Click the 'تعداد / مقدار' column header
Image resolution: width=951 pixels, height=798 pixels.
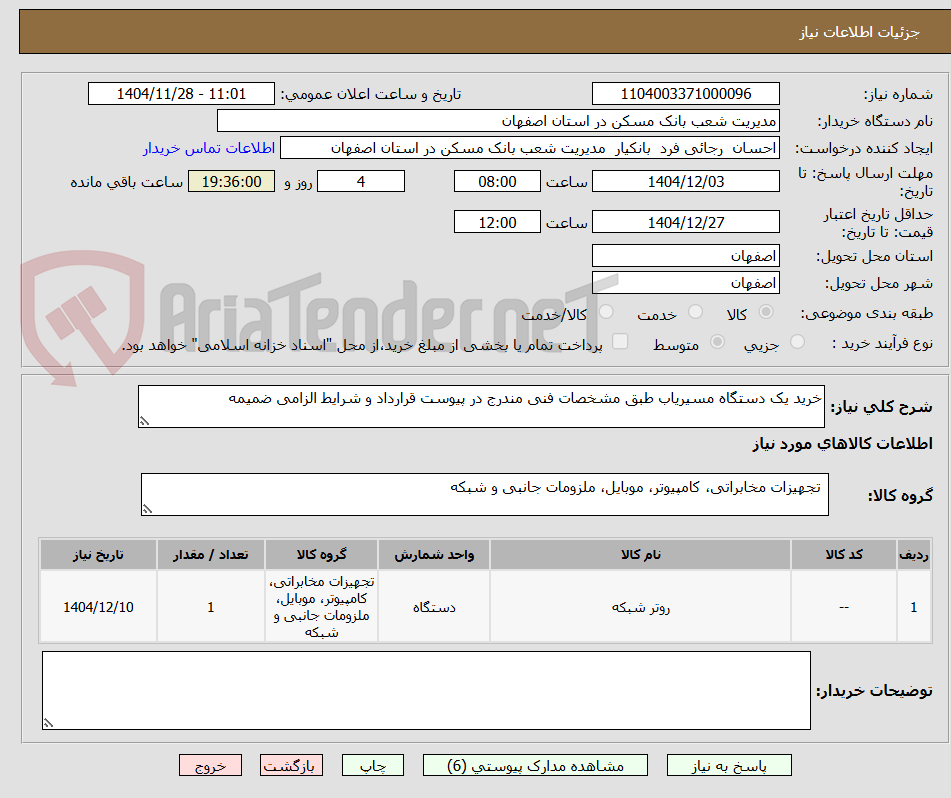click(210, 554)
